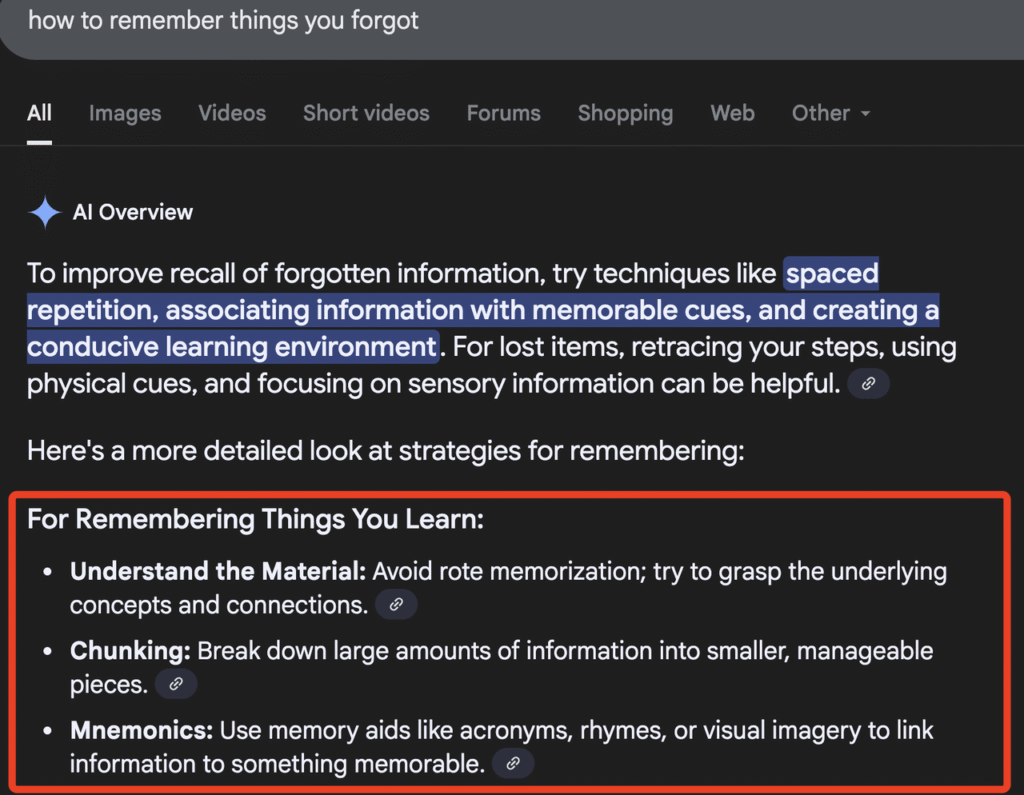Open source link beside Chunking bullet
Viewport: 1024px width, 795px height.
(x=175, y=684)
